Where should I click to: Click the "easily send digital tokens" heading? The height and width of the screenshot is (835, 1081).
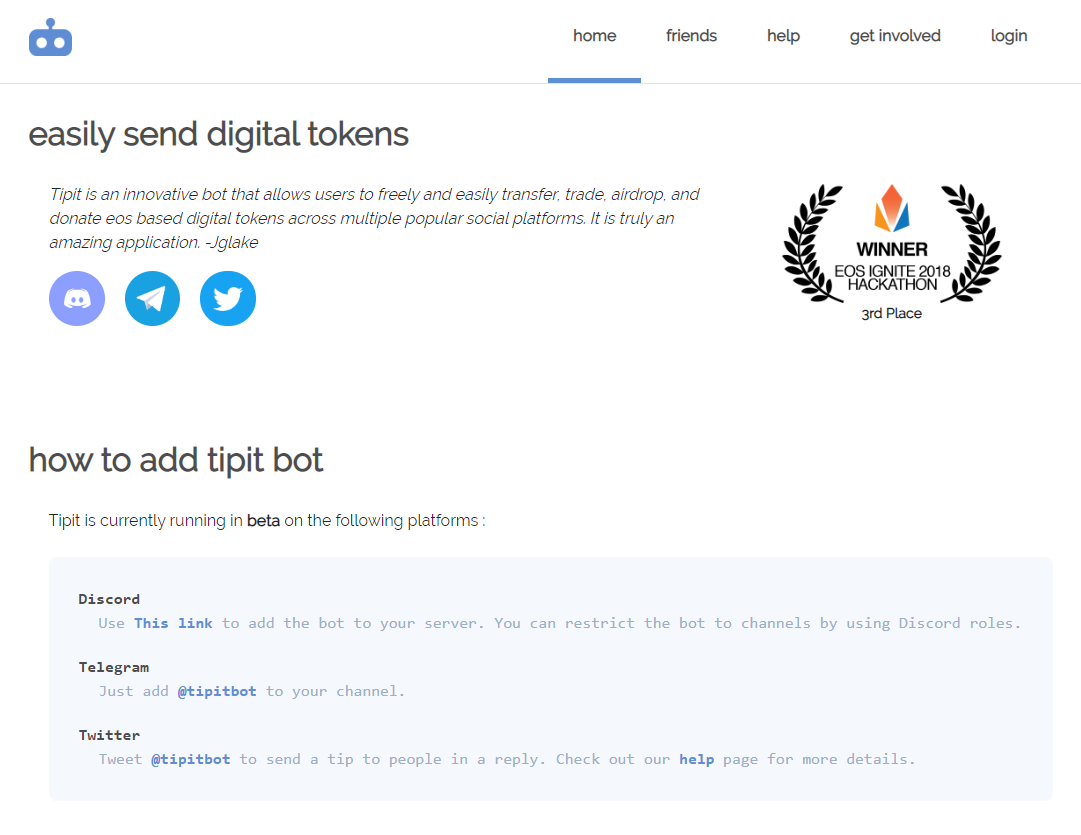point(218,134)
